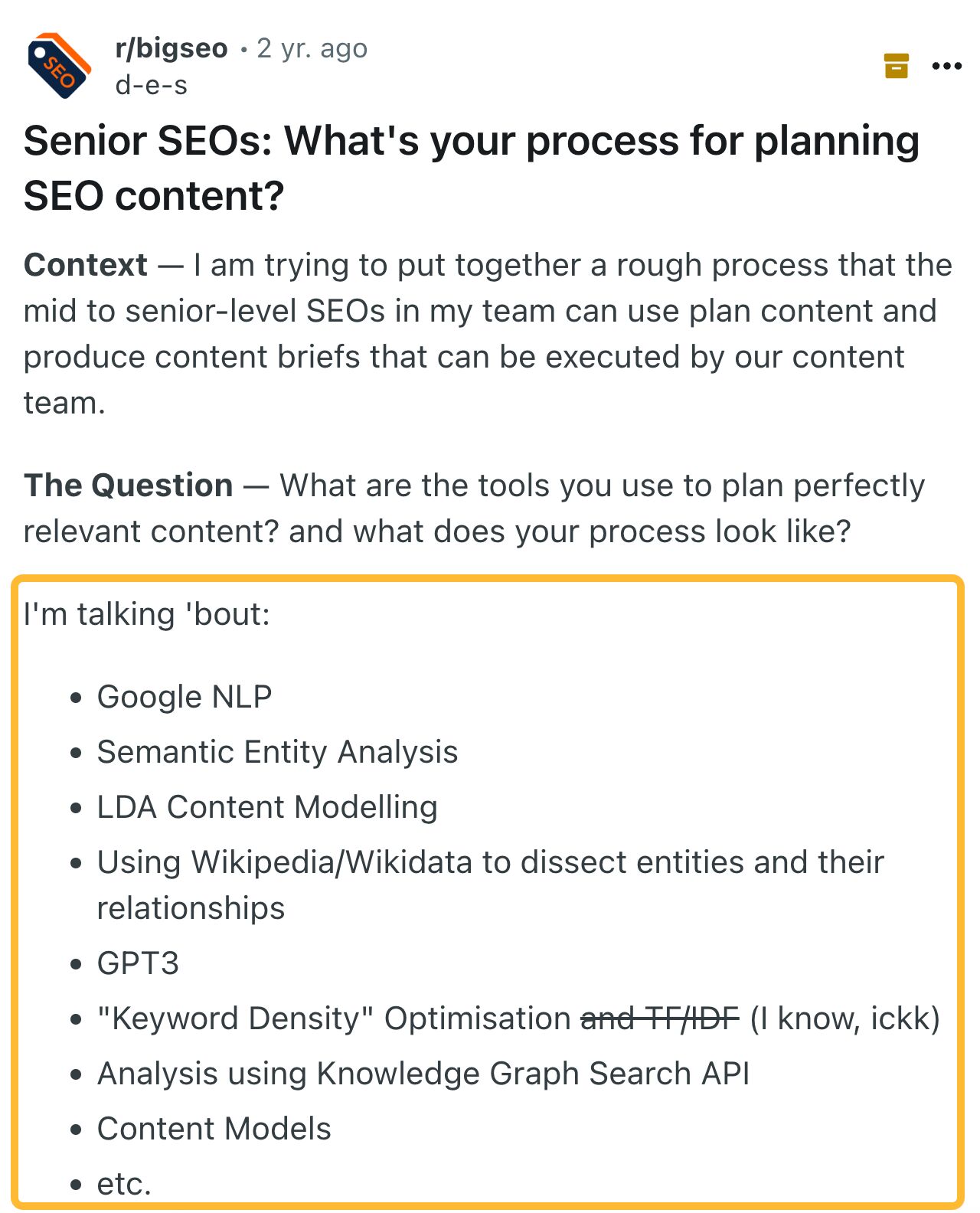
Task: Click the 'LDA Content Modelling' bullet
Action: (267, 807)
